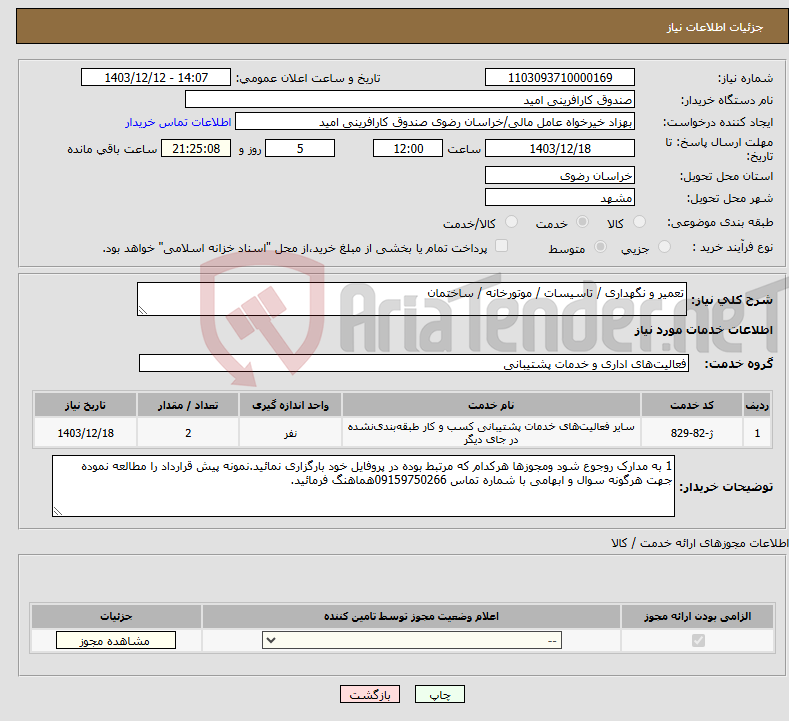This screenshot has width=789, height=721.
Task: Click service code cell ژ-82-829
Action: point(692,433)
